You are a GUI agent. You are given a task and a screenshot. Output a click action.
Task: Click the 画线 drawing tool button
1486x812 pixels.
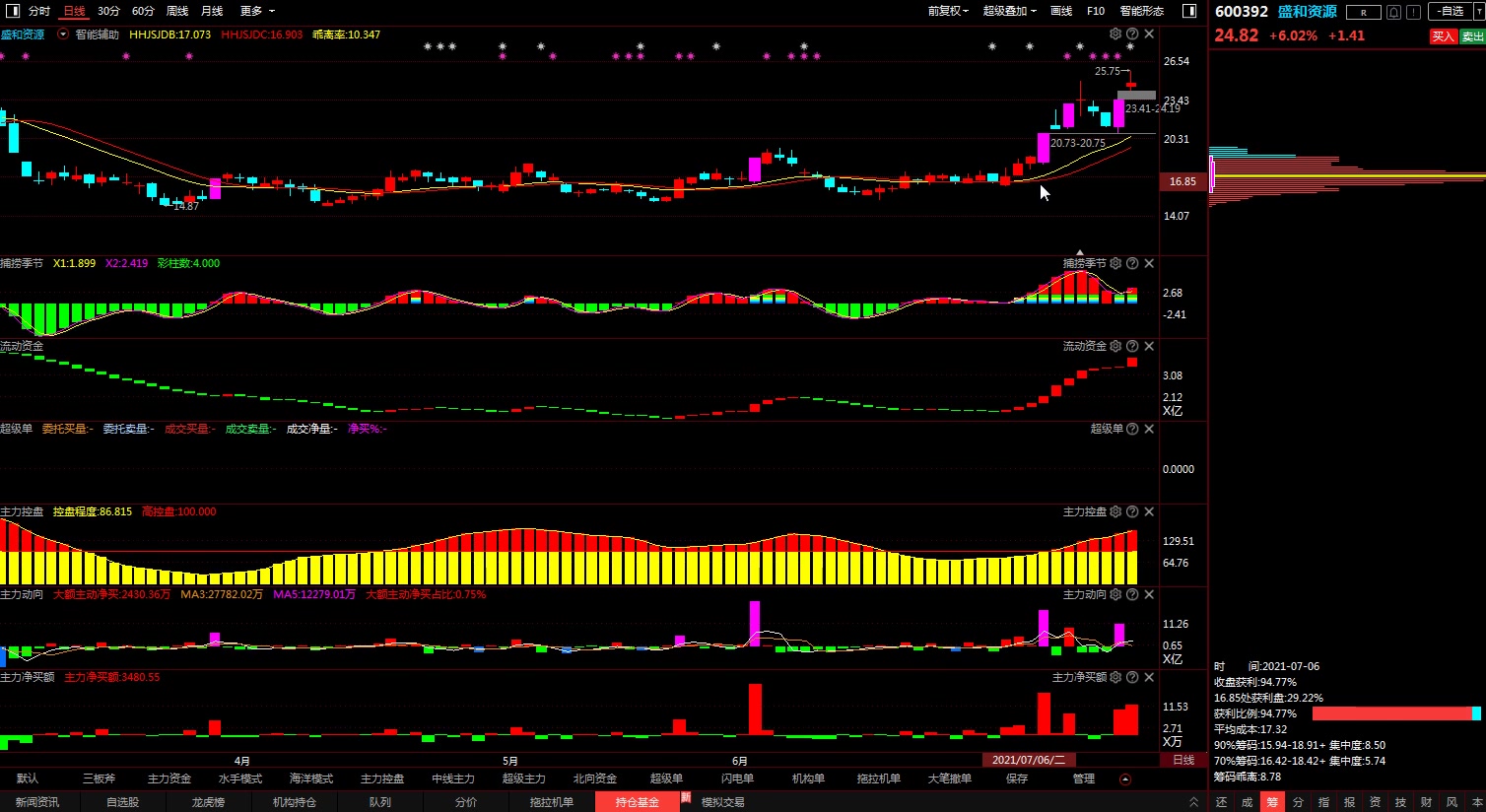(1061, 11)
